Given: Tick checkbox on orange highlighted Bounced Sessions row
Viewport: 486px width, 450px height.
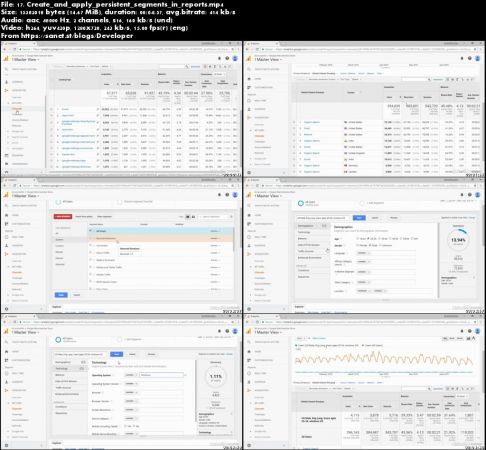Looking at the screenshot, I should coord(91,238).
